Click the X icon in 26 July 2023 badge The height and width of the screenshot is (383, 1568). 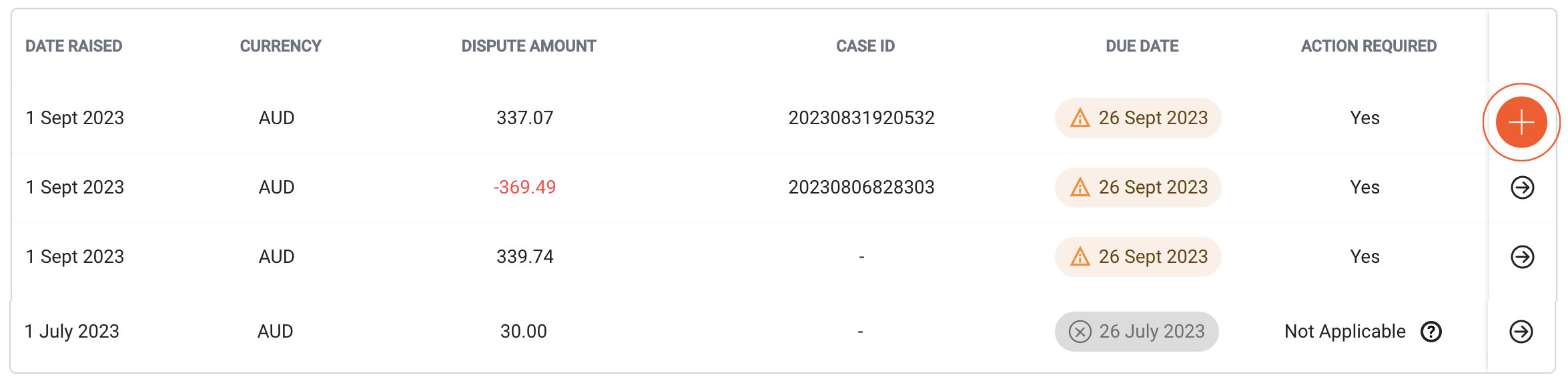(1080, 332)
